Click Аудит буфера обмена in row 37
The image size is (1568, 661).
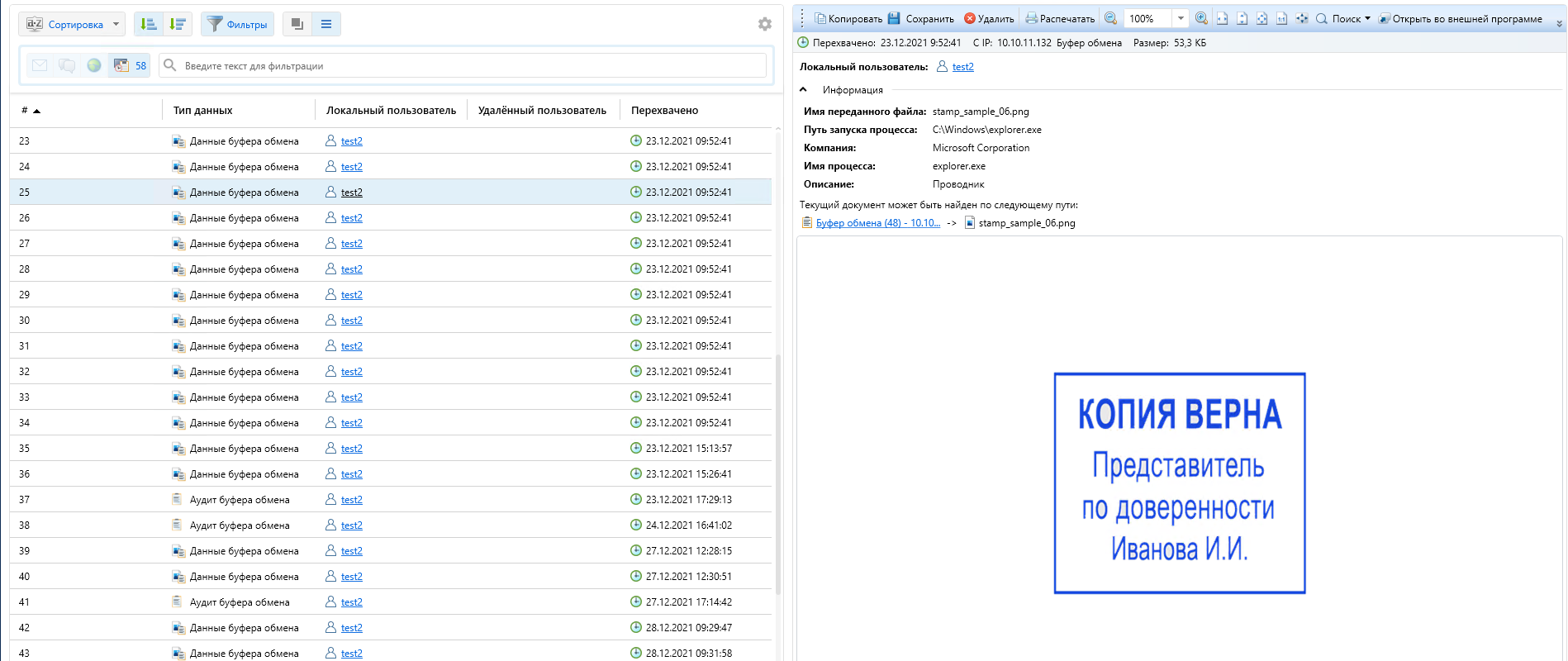240,500
